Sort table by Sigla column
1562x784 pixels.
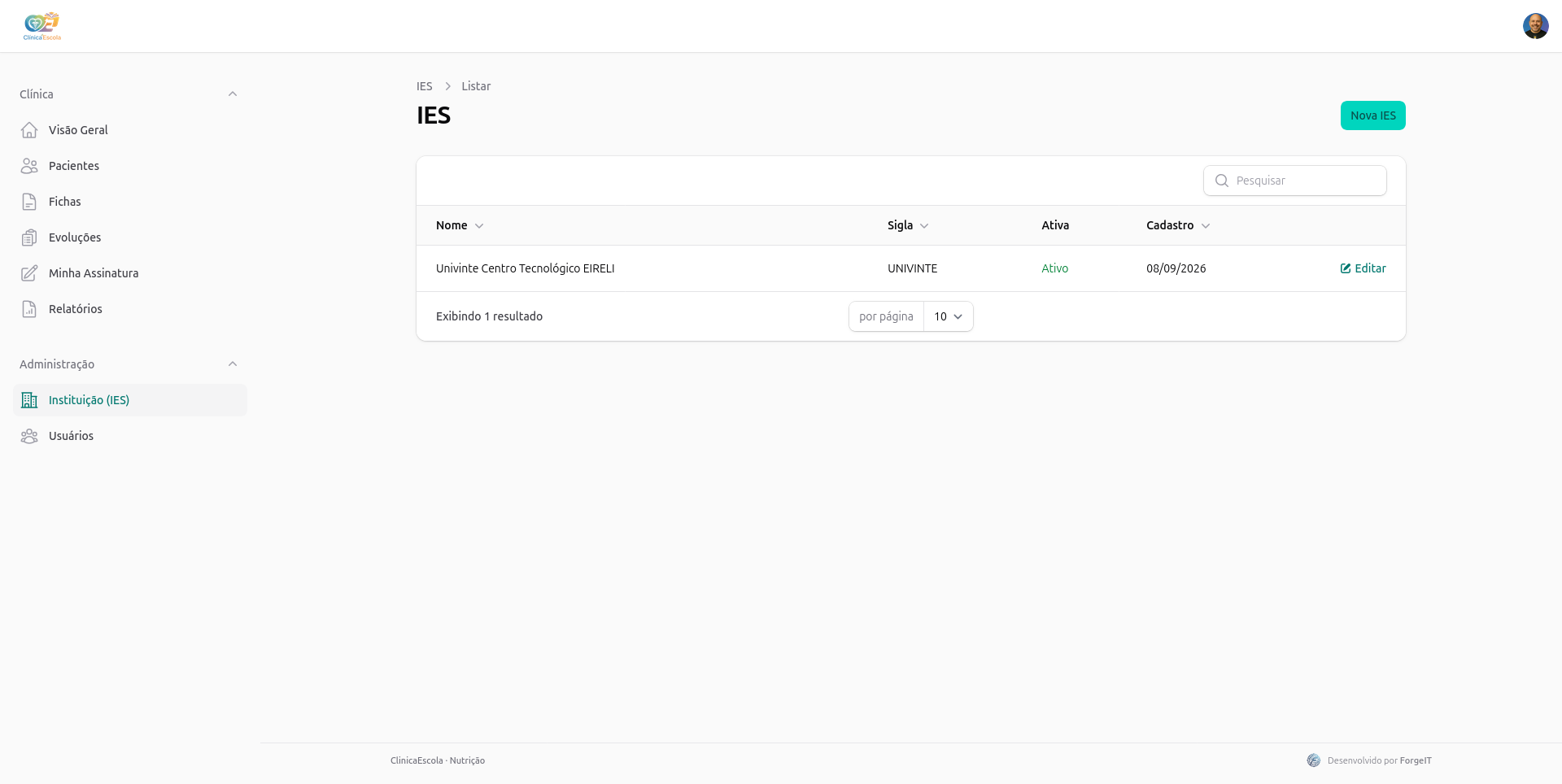pyautogui.click(x=908, y=225)
